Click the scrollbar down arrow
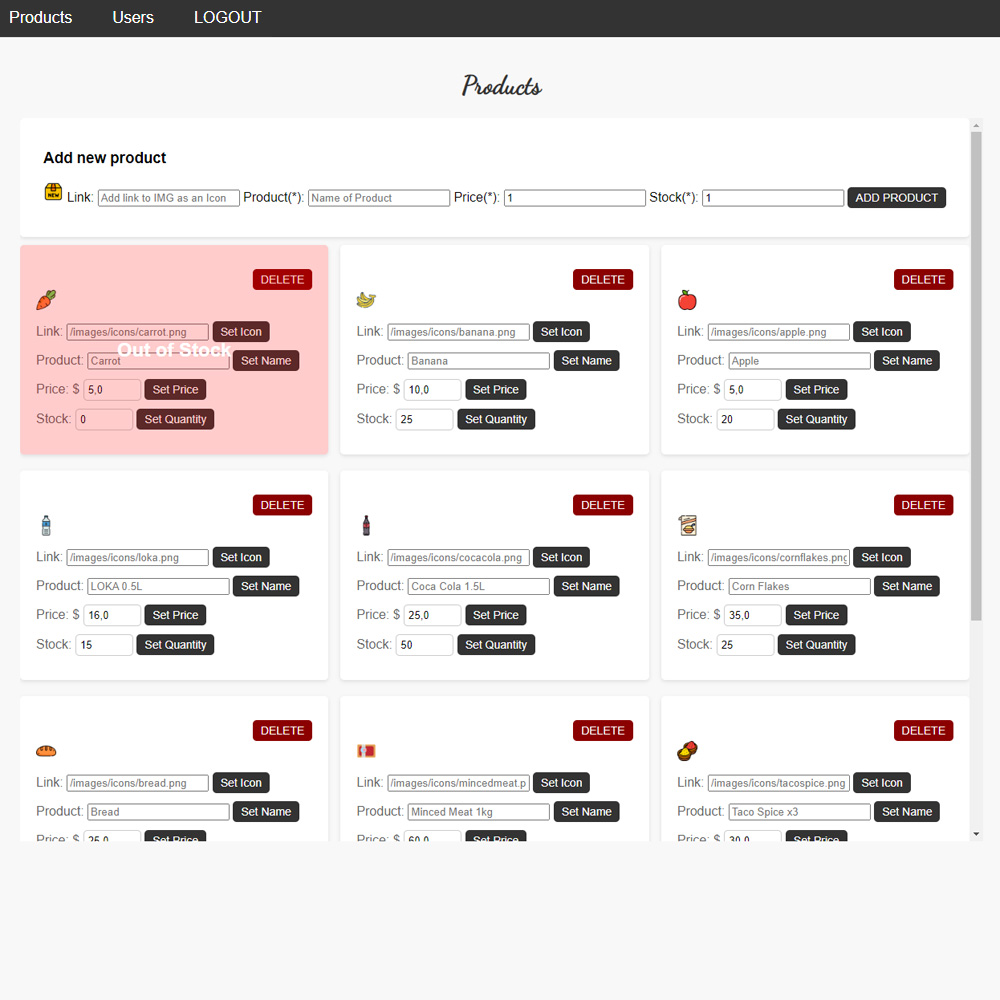1000x1000 pixels. coord(976,833)
